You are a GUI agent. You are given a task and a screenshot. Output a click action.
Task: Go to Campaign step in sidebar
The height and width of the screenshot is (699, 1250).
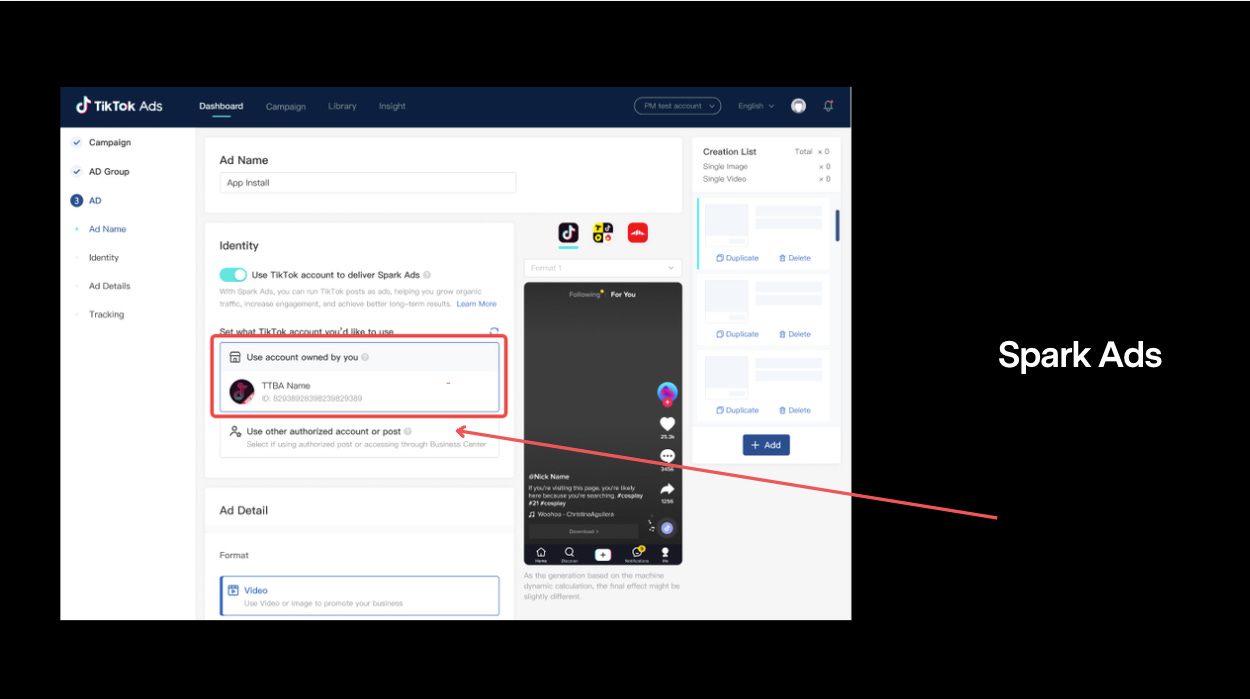(109, 143)
